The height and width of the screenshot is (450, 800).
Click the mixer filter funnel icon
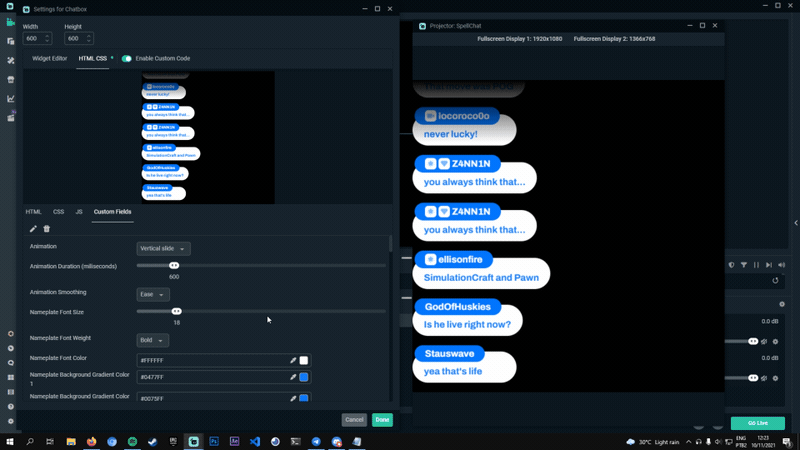744,265
